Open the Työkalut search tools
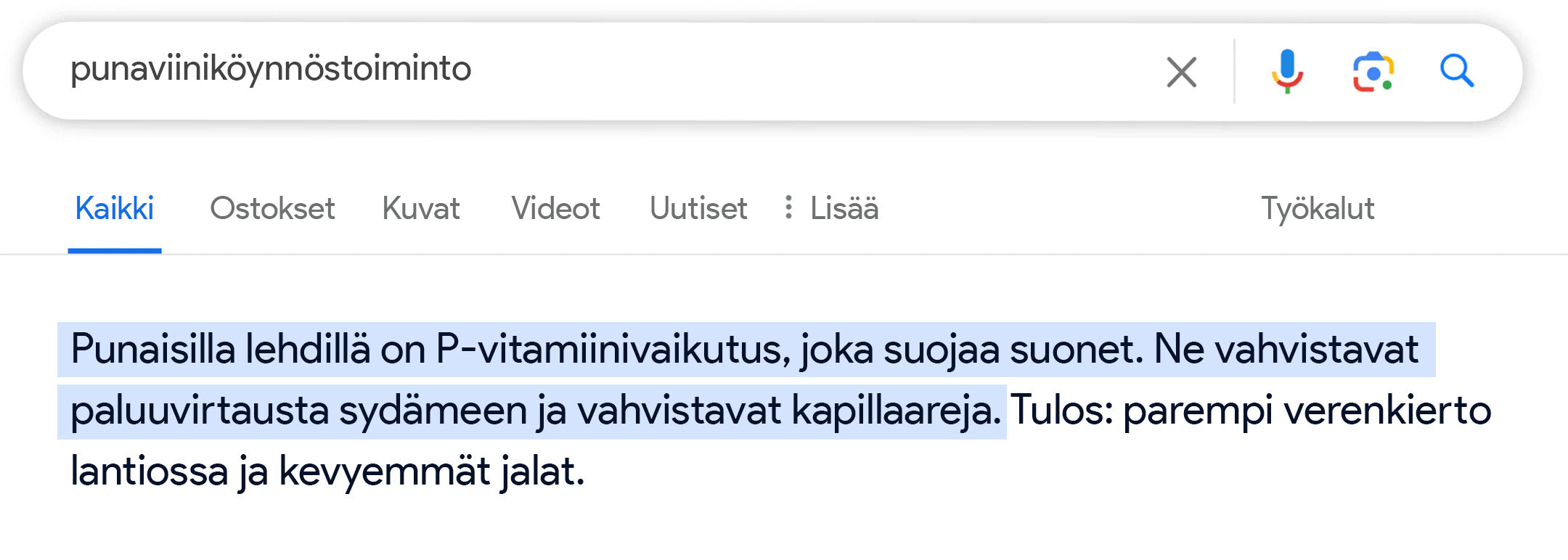Image resolution: width=1568 pixels, height=560 pixels. click(x=1318, y=209)
